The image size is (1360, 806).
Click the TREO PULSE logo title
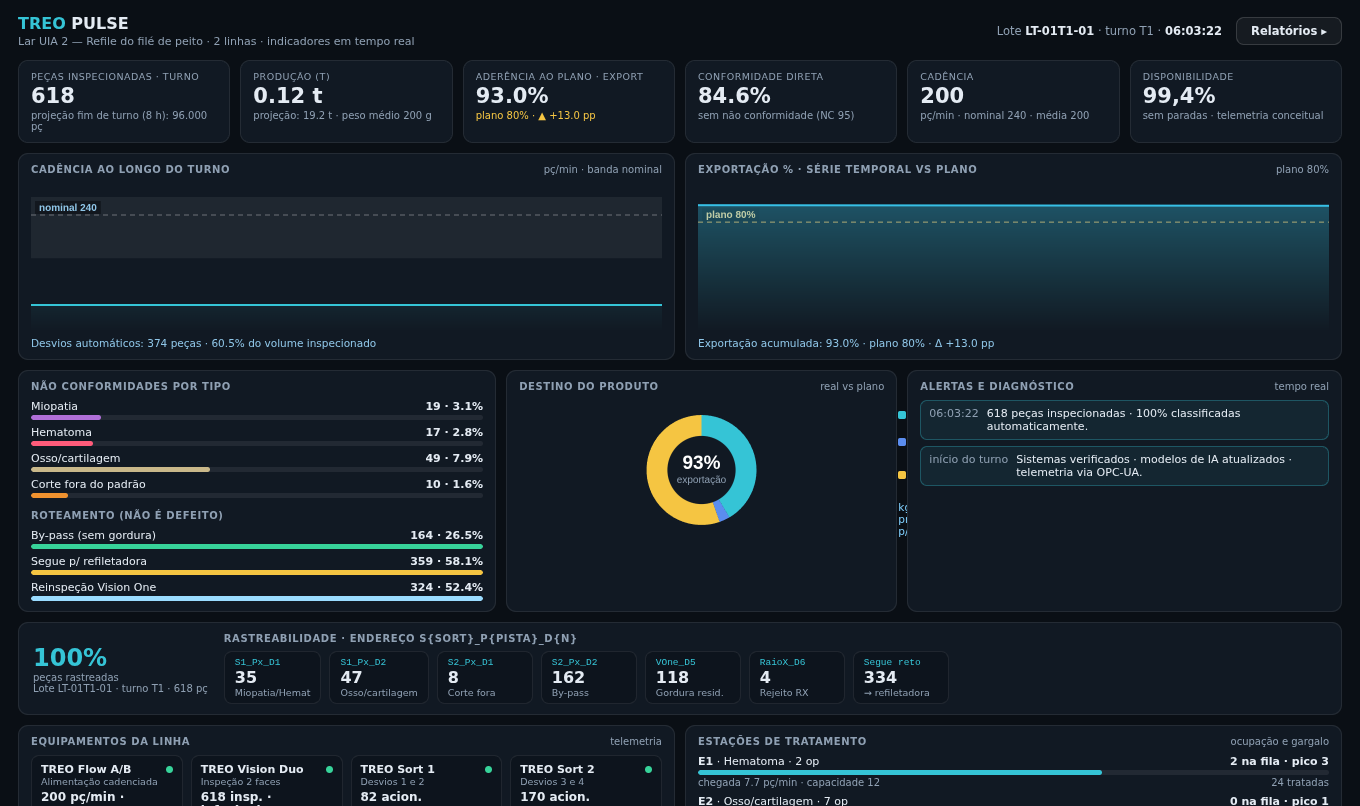pyautogui.click(x=73, y=23)
